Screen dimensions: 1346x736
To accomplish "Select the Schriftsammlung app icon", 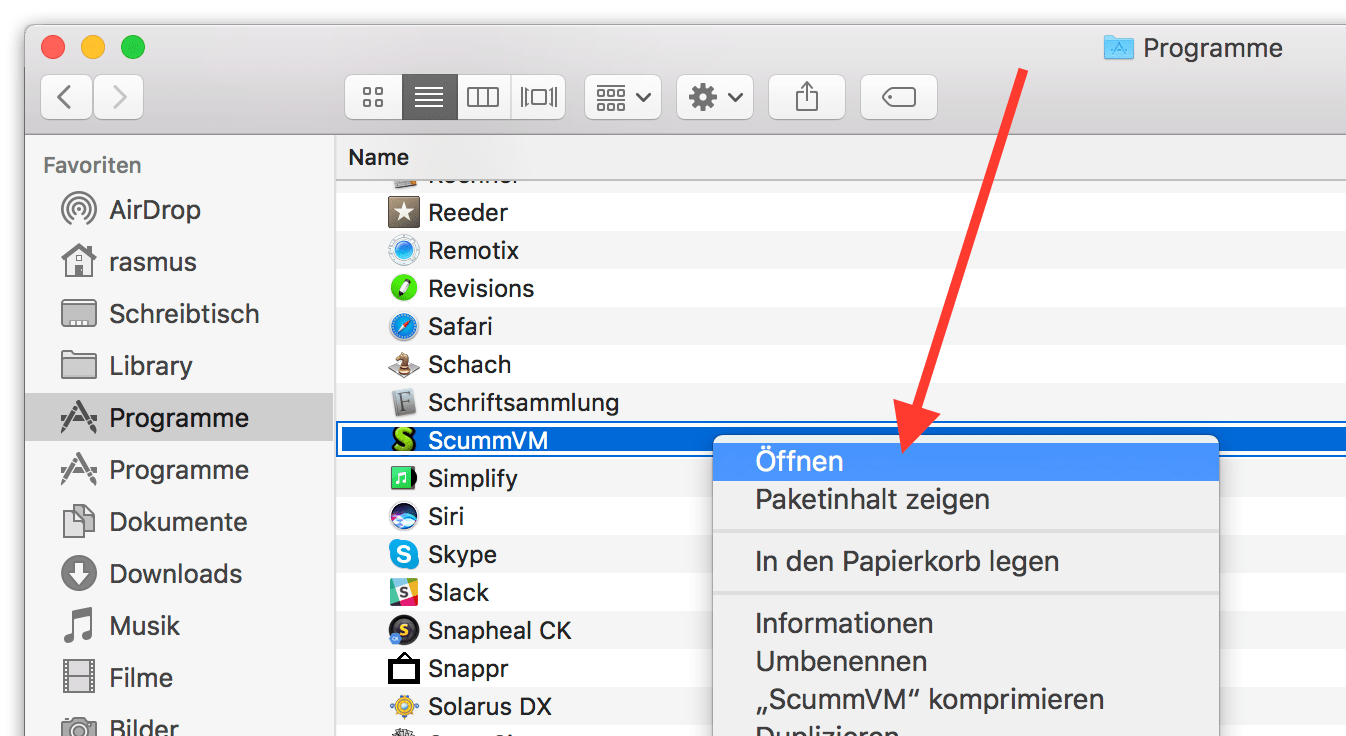I will click(x=403, y=402).
